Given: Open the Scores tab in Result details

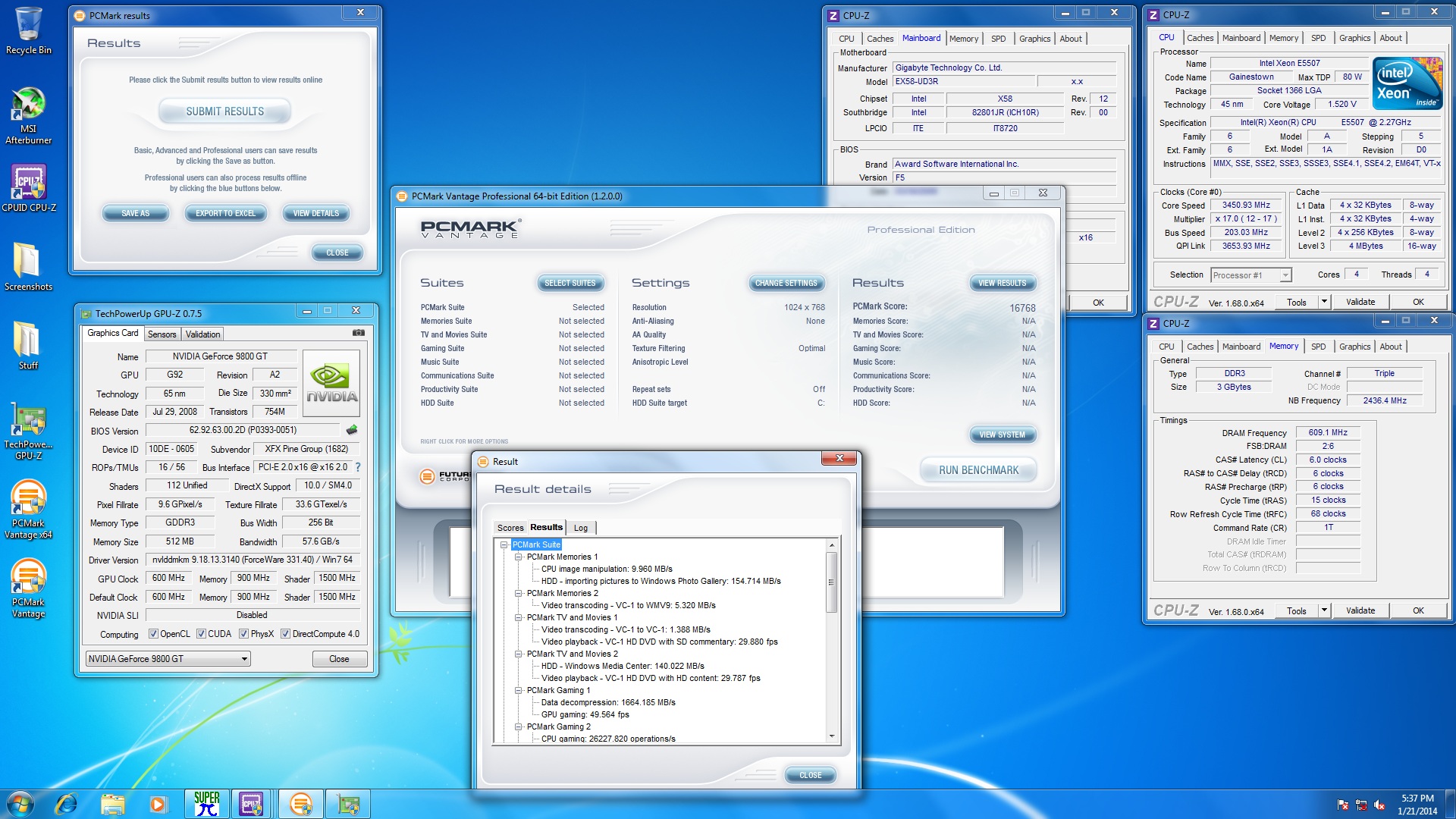Looking at the screenshot, I should click(x=510, y=528).
